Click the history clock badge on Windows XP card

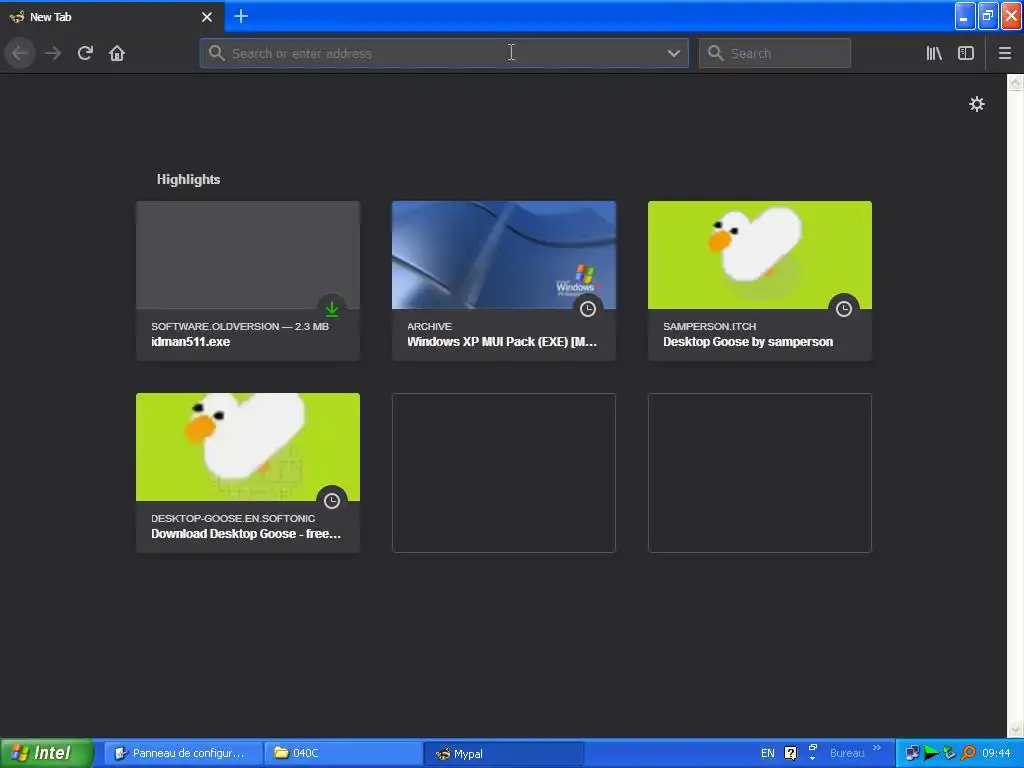click(588, 309)
